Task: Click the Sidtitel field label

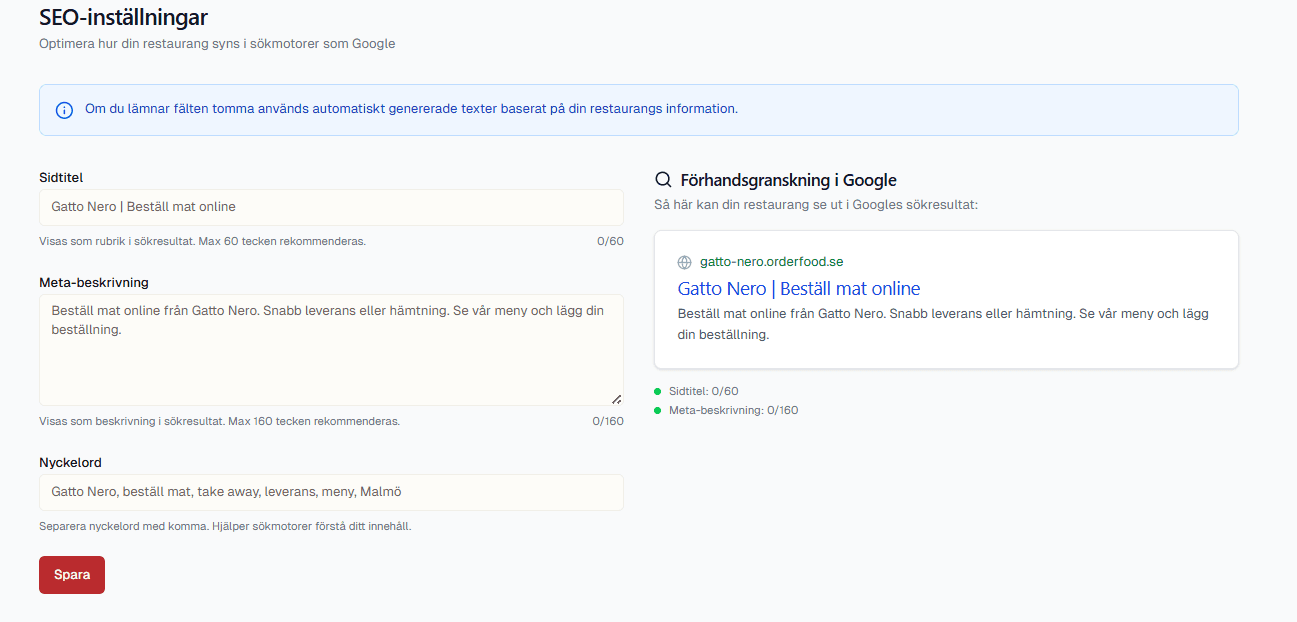Action: pos(63,177)
